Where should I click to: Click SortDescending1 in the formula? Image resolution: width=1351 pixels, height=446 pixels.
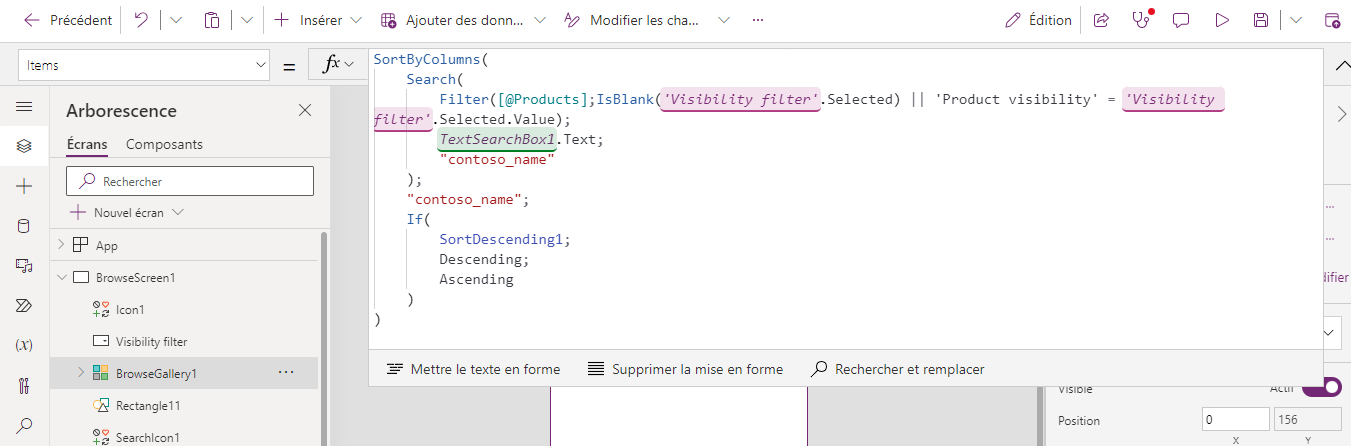[501, 239]
